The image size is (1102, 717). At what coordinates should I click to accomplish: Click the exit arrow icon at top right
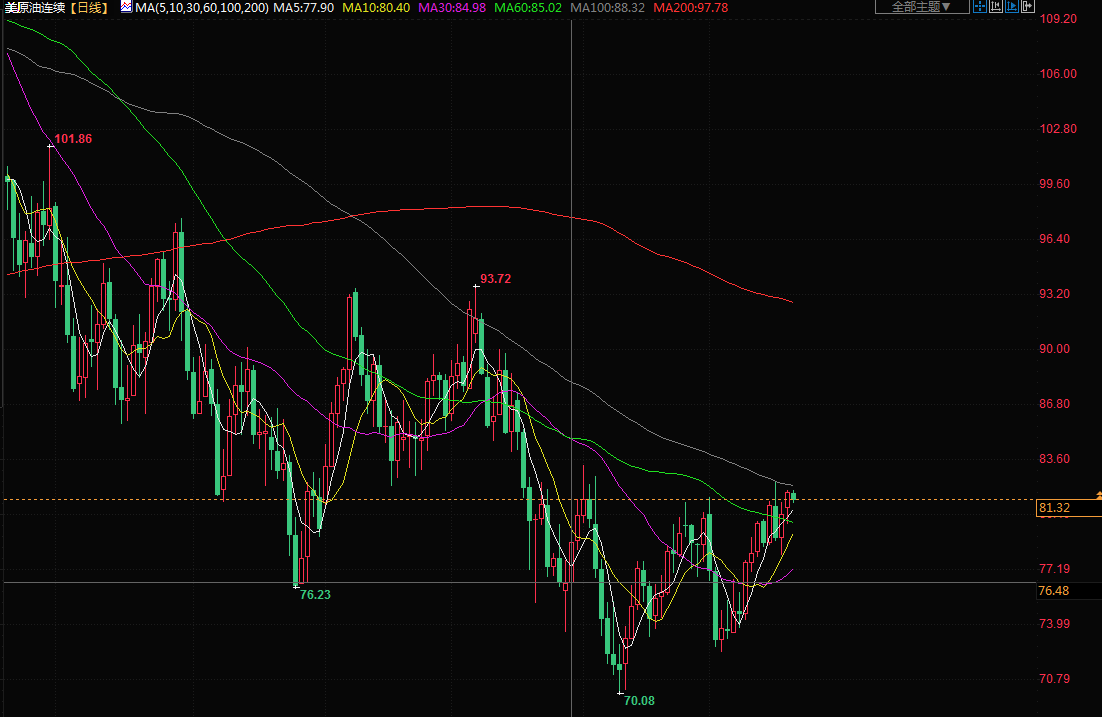click(1028, 7)
